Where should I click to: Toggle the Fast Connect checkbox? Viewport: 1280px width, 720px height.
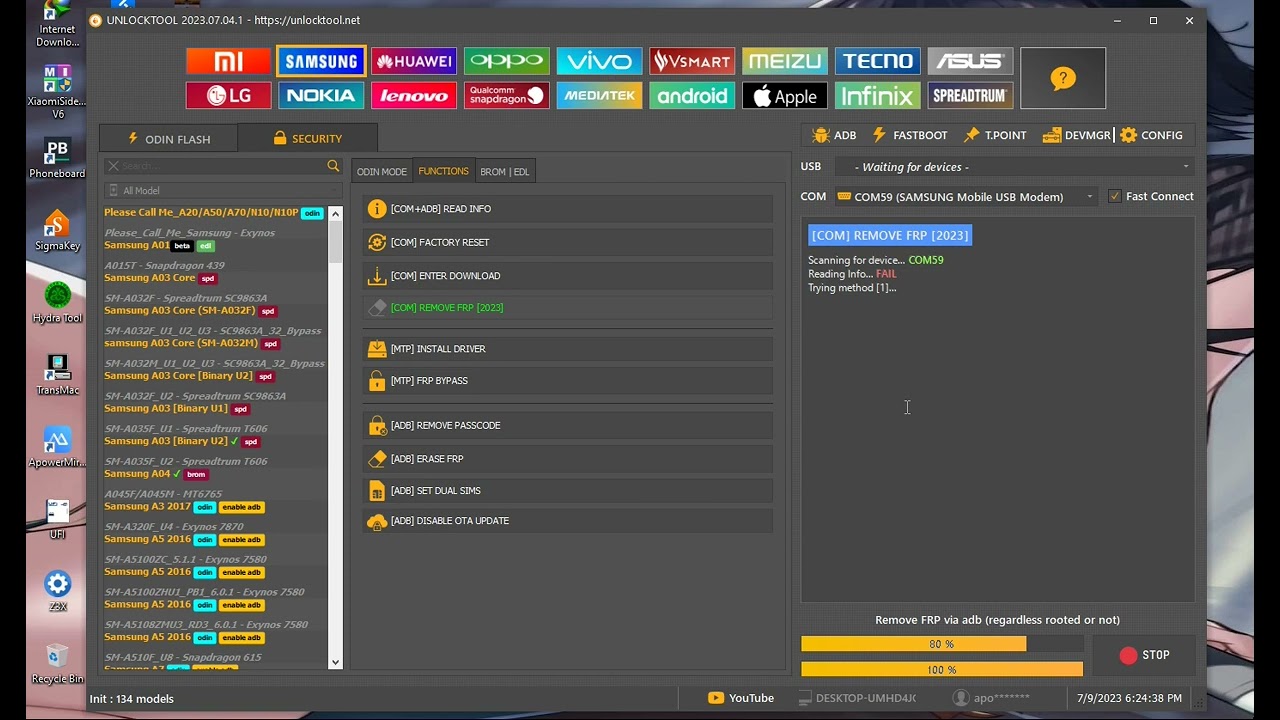(x=1114, y=196)
